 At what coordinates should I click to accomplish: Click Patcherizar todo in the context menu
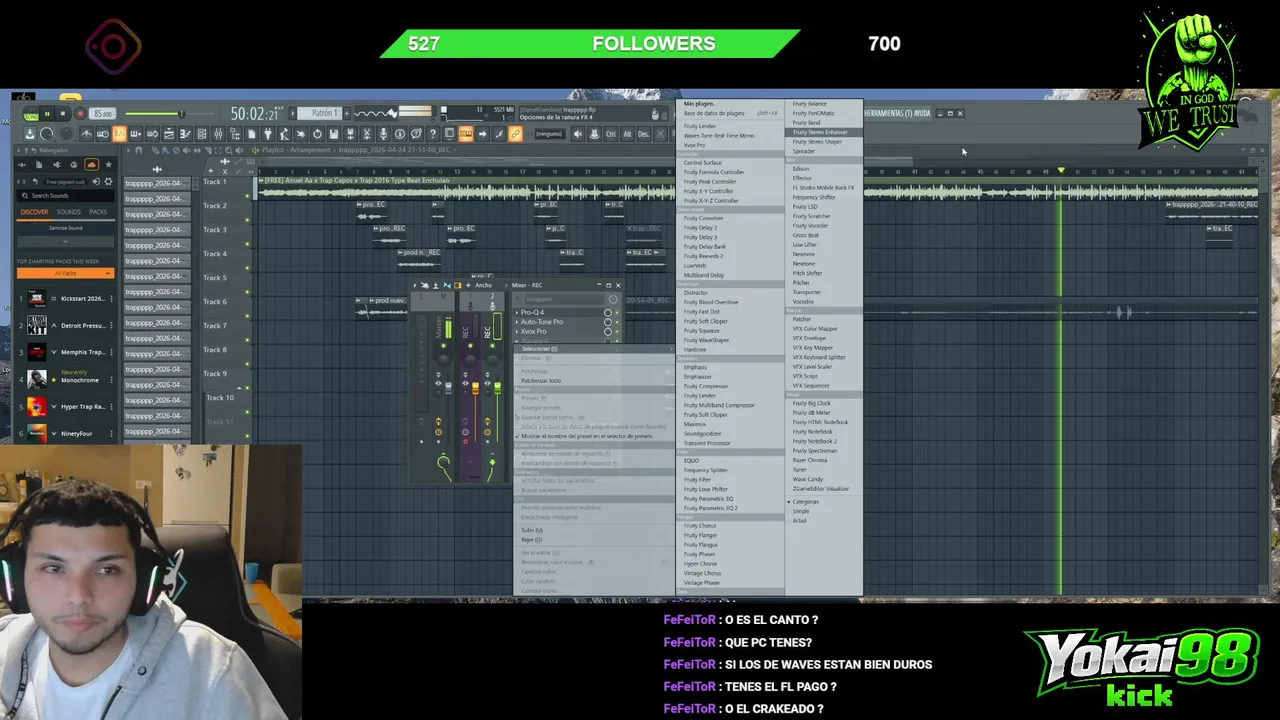(x=541, y=380)
